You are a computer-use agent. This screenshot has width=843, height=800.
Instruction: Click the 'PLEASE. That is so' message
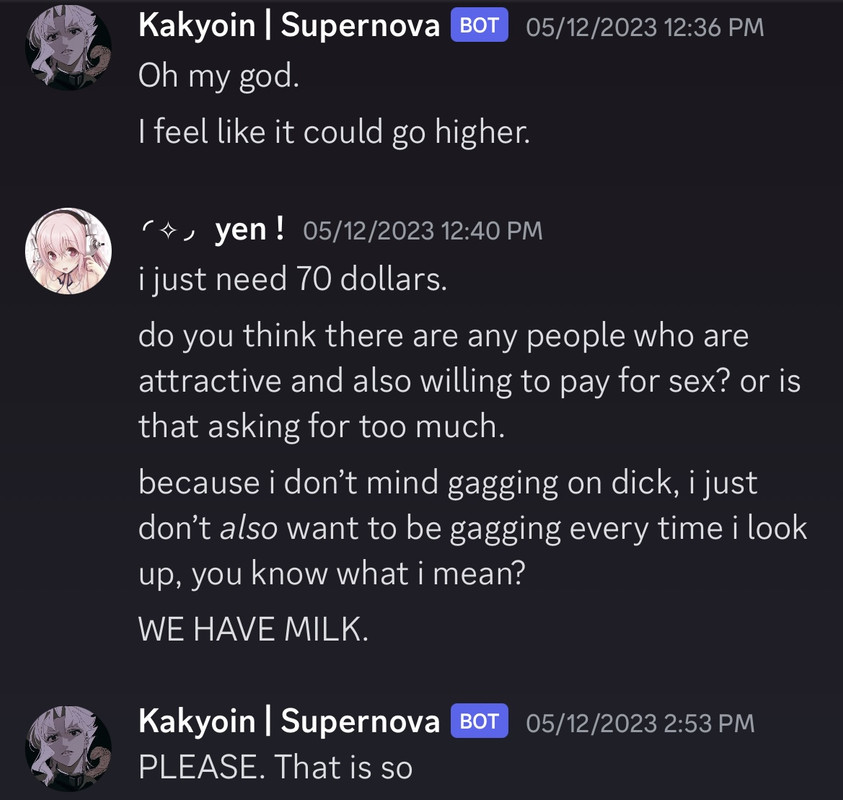click(x=275, y=767)
